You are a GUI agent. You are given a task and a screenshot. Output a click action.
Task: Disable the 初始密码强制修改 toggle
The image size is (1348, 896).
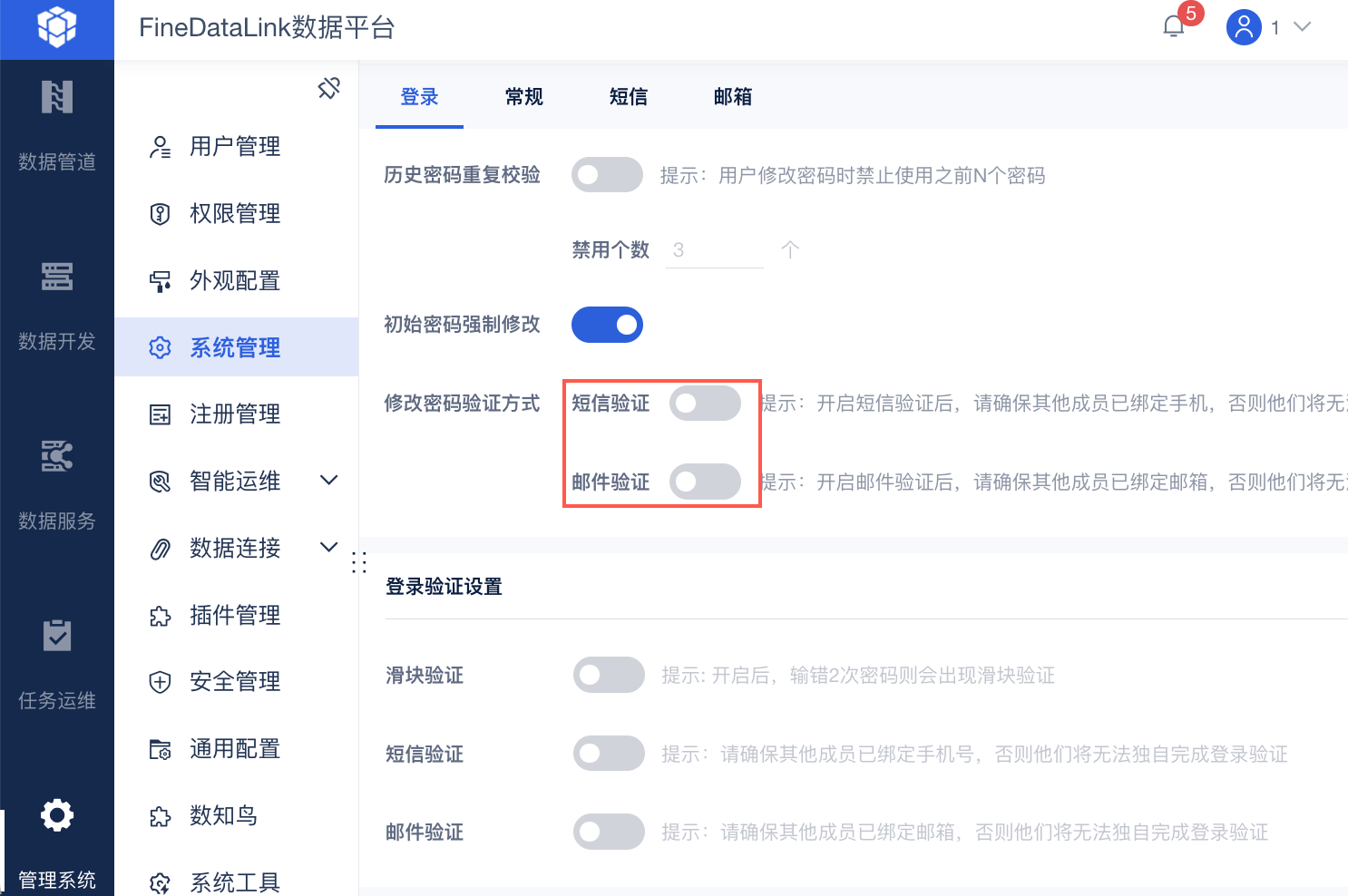(607, 325)
